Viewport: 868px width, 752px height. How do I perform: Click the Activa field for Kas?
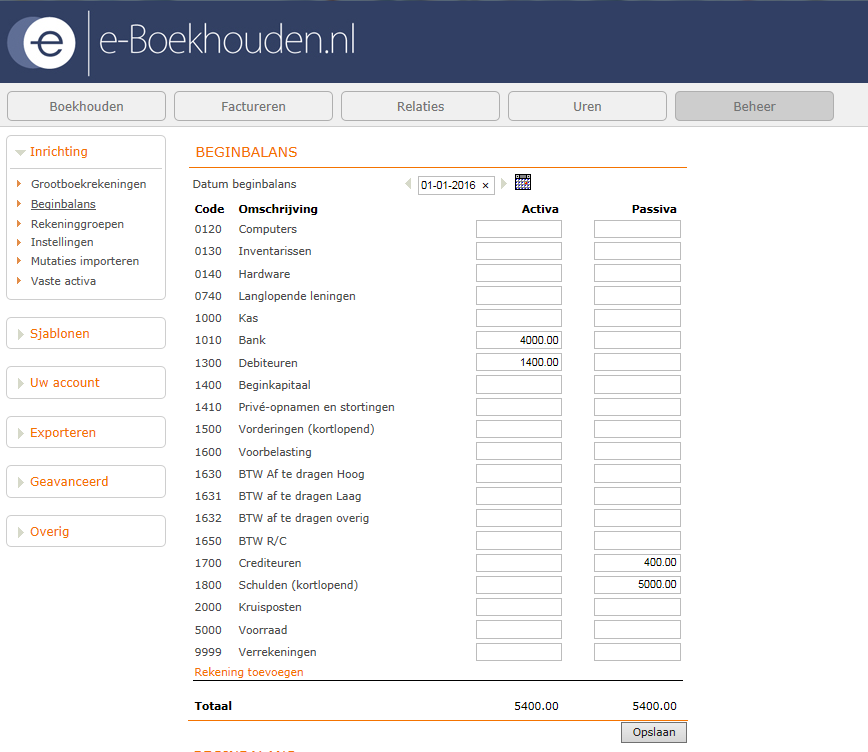click(518, 317)
